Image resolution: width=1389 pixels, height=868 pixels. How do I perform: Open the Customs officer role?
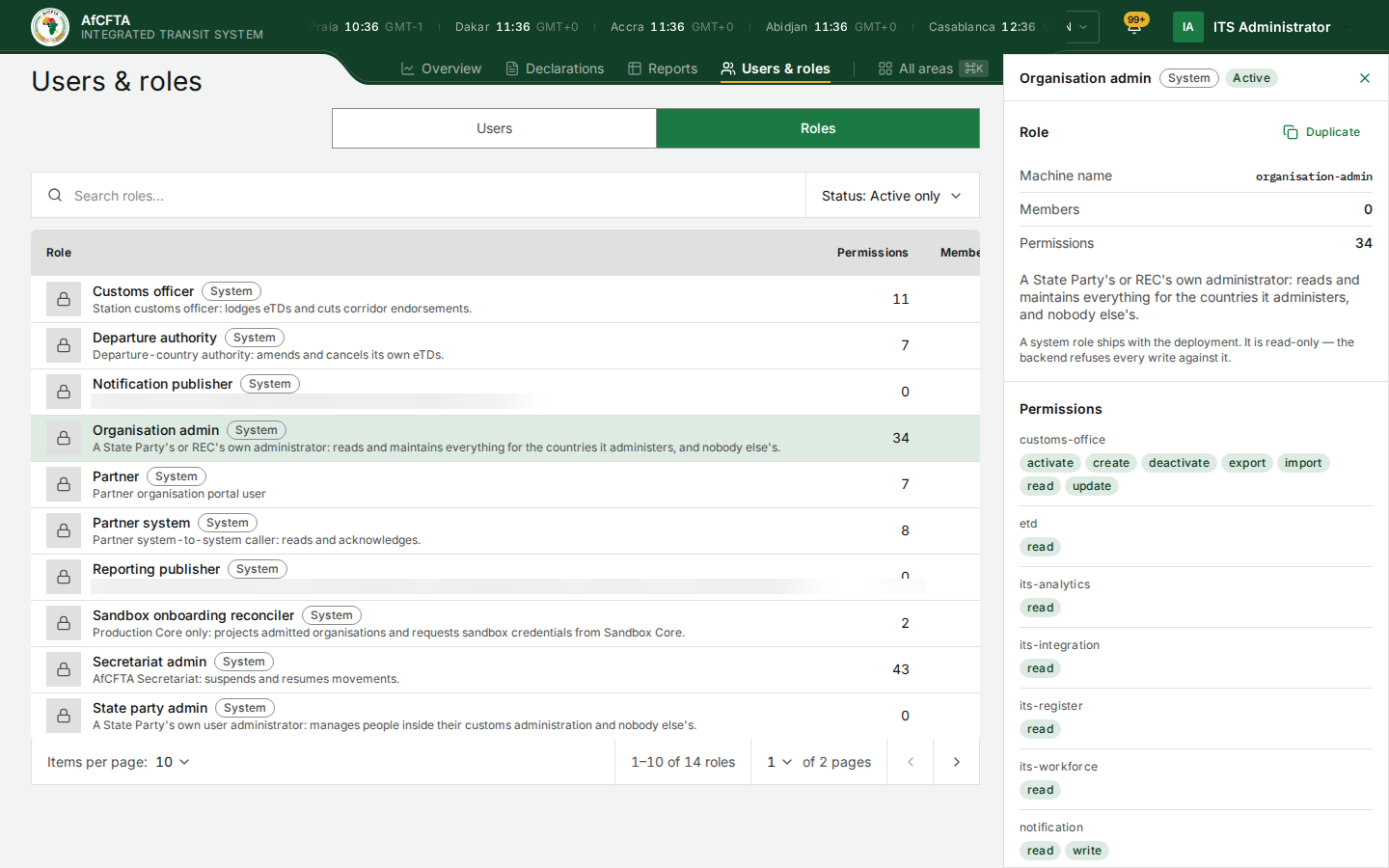pyautogui.click(x=505, y=299)
